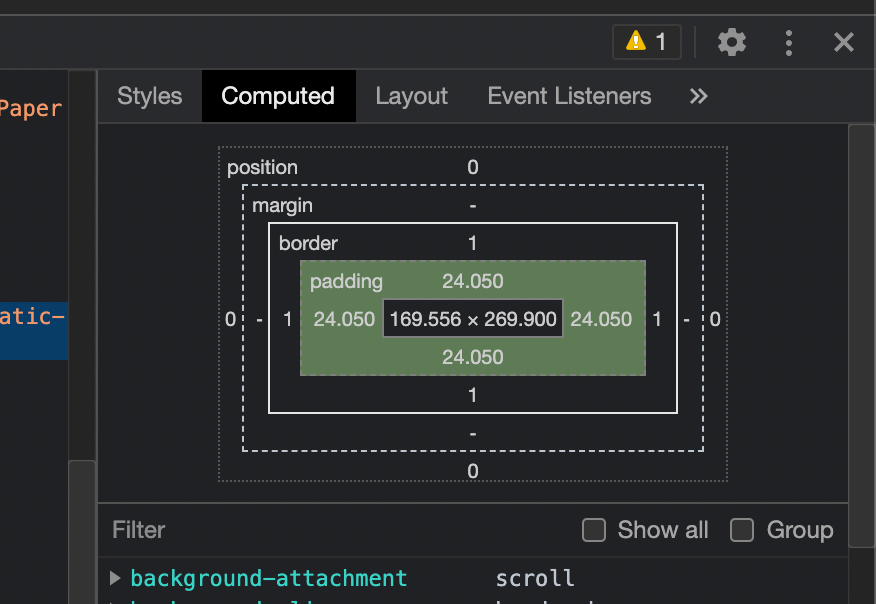Open the customize DevTools three-dot menu

(x=788, y=42)
